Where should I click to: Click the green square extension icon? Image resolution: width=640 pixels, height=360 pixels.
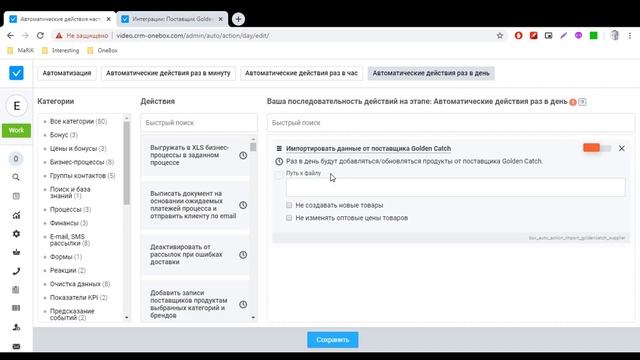[593, 36]
